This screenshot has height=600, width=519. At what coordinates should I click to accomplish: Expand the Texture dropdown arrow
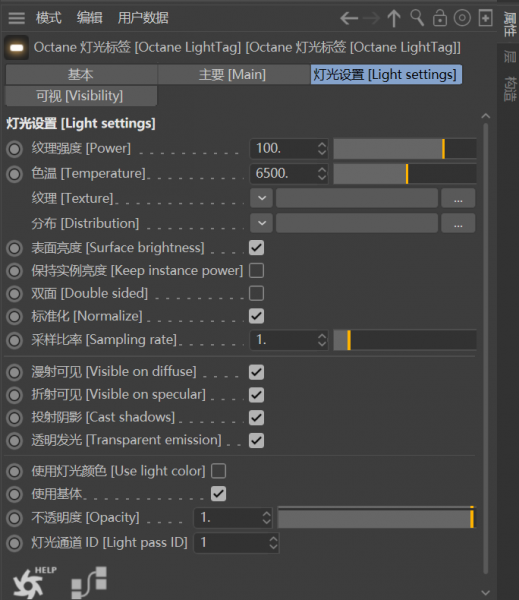pyautogui.click(x=262, y=198)
